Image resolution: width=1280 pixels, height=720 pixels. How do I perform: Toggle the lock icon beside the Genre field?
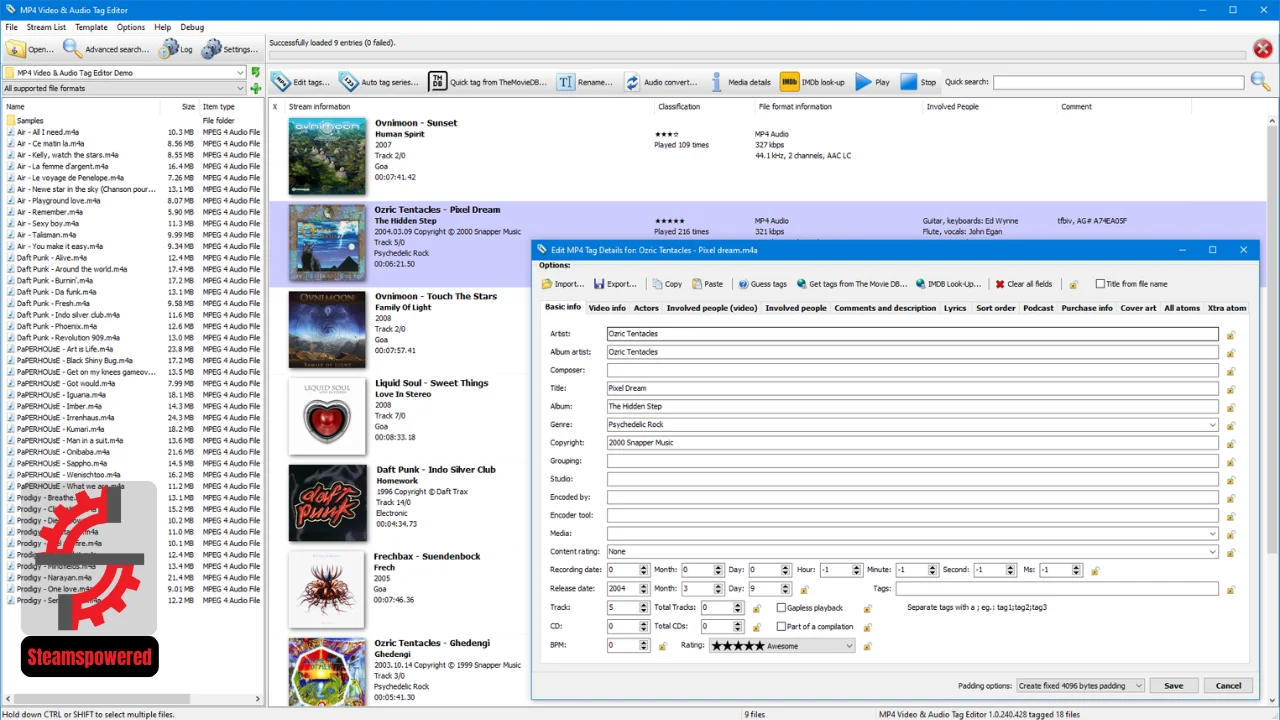click(x=1231, y=426)
